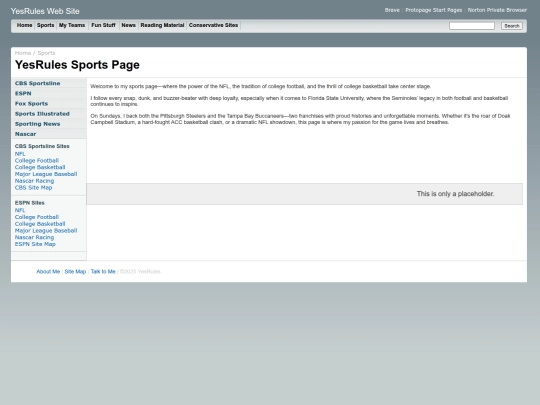This screenshot has height=405, width=540.
Task: Click the Search button
Action: click(511, 26)
